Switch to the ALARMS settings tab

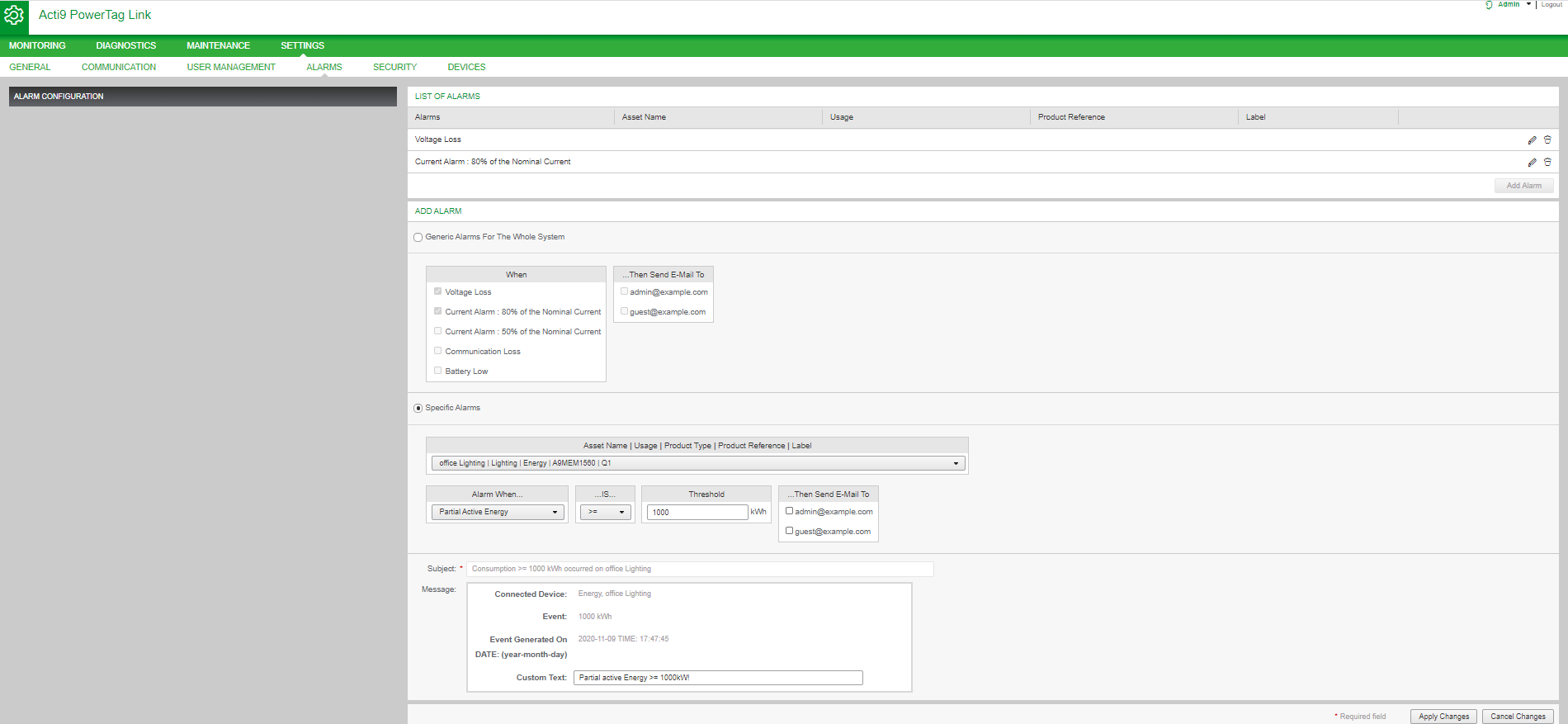[x=324, y=67]
